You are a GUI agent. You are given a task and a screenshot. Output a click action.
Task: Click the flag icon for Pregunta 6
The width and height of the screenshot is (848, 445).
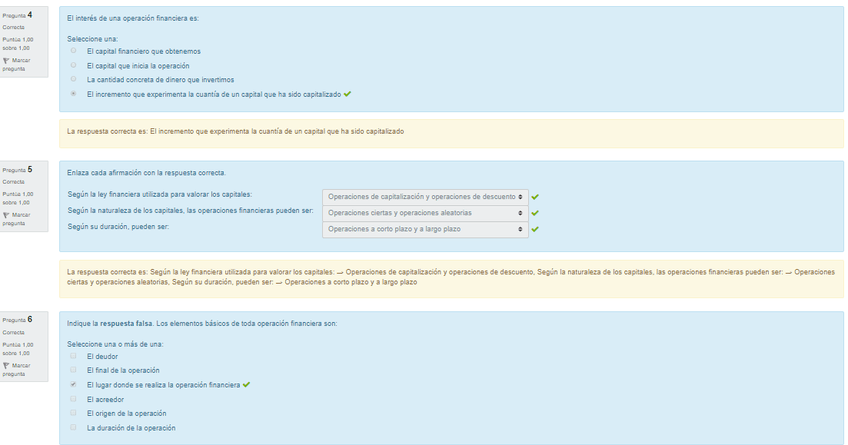7,365
